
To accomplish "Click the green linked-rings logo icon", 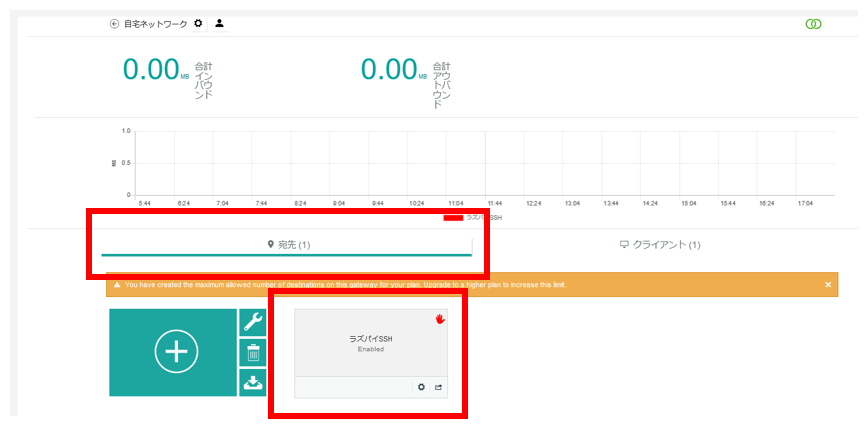I will click(x=813, y=24).
